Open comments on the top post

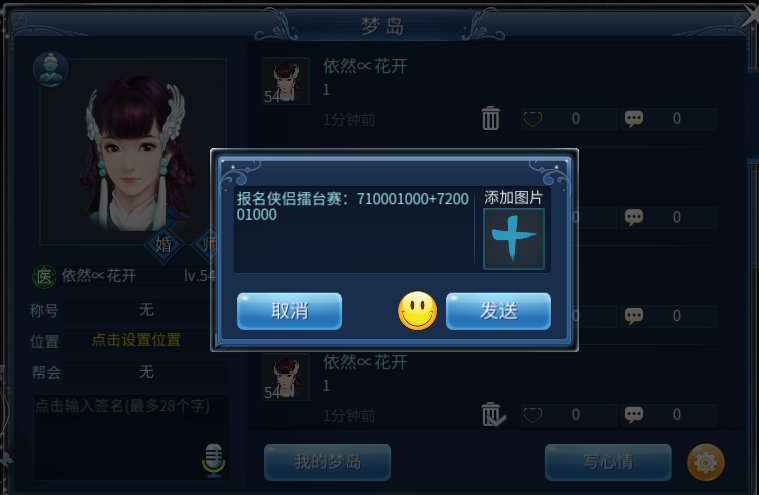coord(634,119)
